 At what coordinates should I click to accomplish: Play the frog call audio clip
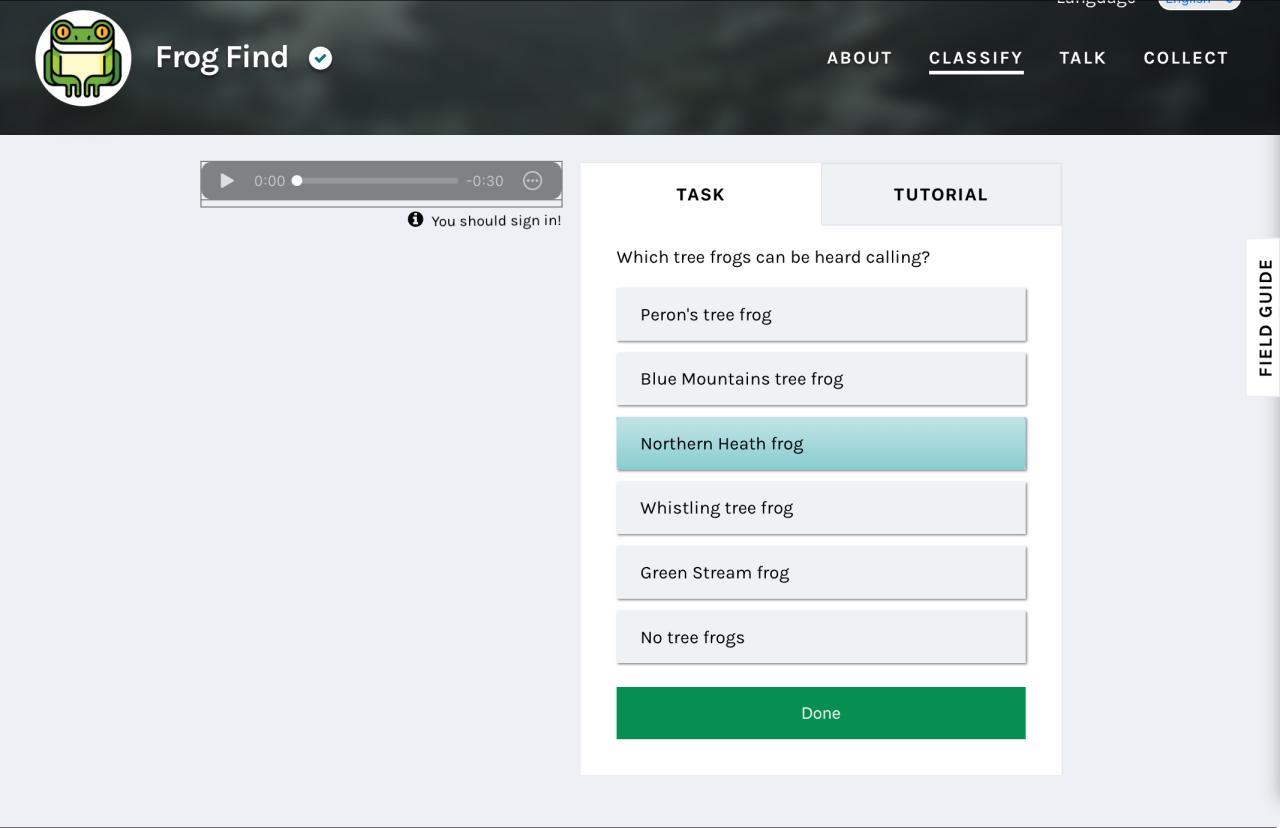(227, 181)
